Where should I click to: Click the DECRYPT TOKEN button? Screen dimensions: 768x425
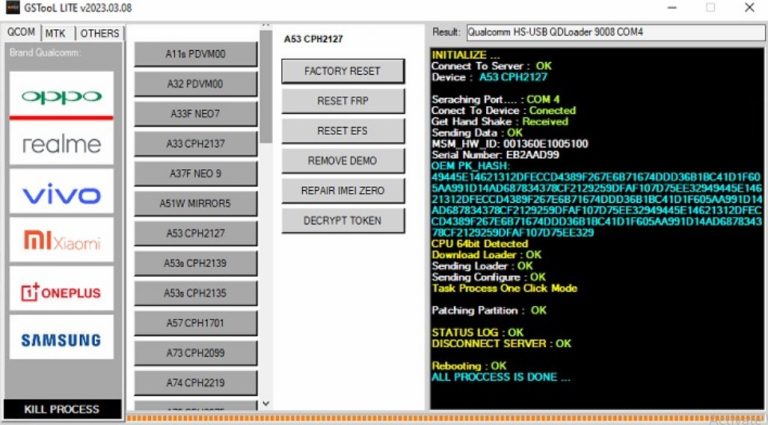pyautogui.click(x=343, y=220)
